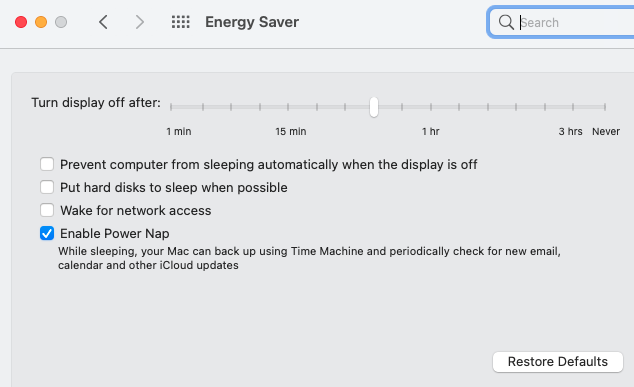Viewport: 634px width, 387px height.
Task: Set display off slider to 15 min tick
Action: [x=288, y=107]
